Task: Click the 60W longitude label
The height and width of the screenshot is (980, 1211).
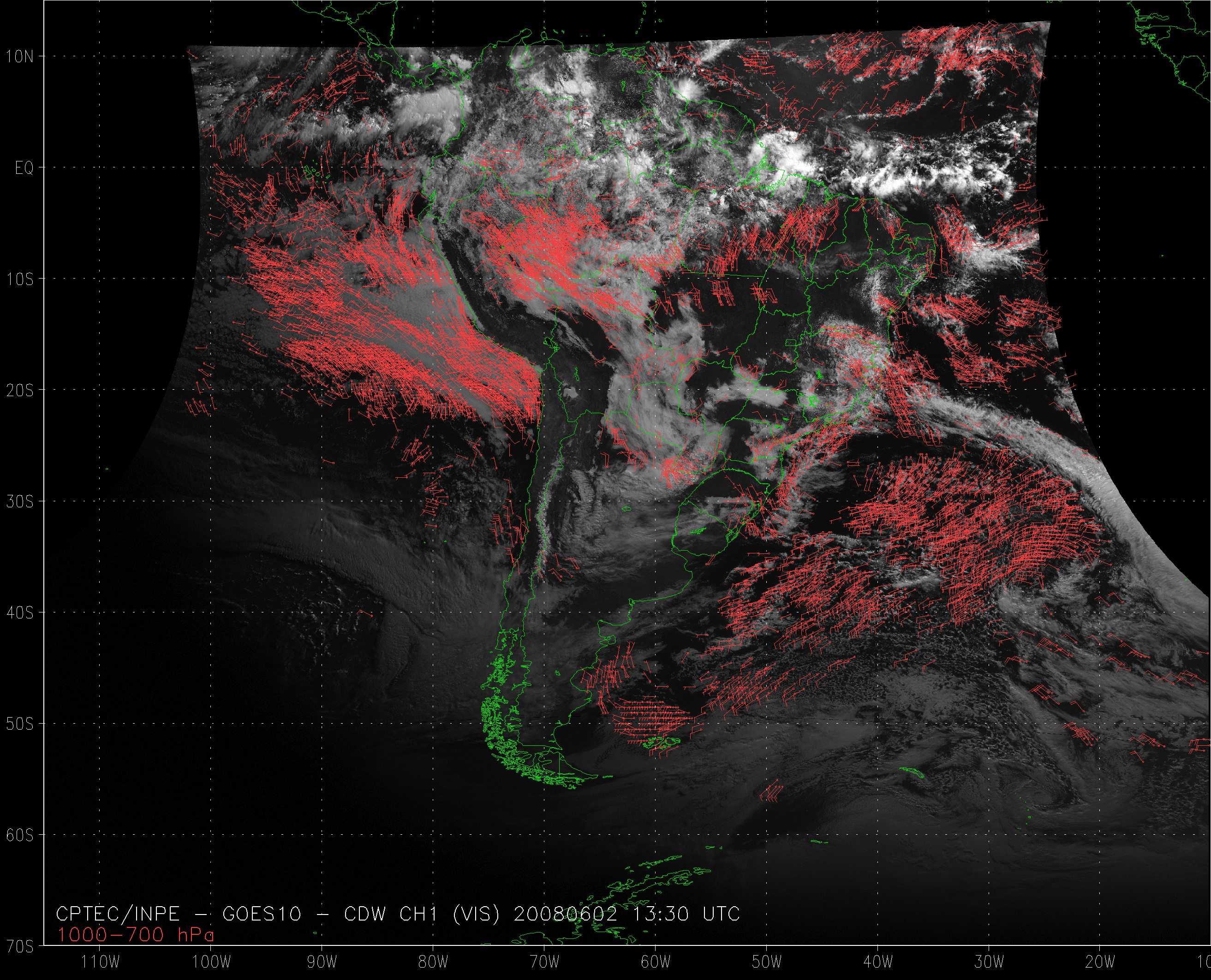Action: coord(656,962)
